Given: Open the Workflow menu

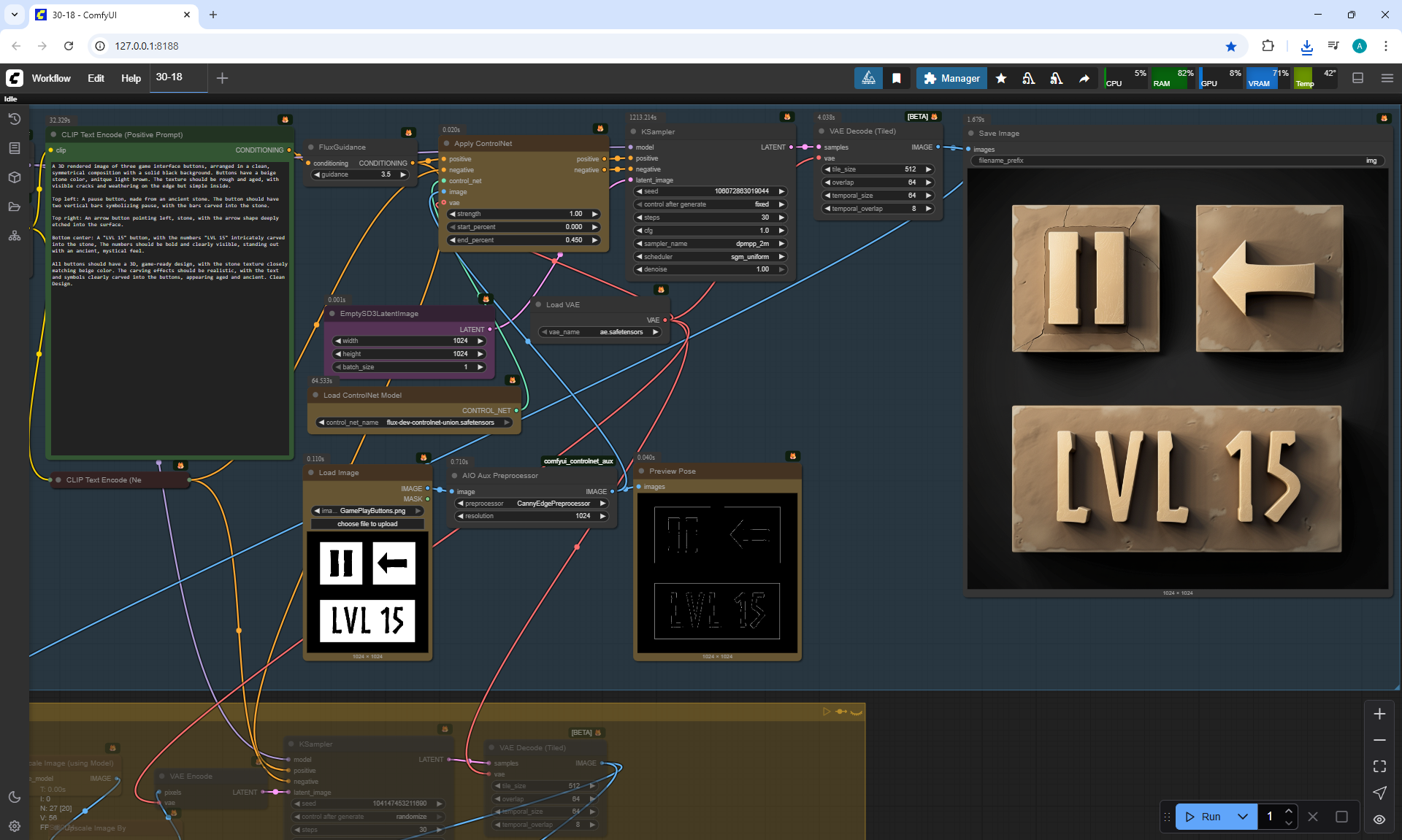Looking at the screenshot, I should [x=51, y=78].
